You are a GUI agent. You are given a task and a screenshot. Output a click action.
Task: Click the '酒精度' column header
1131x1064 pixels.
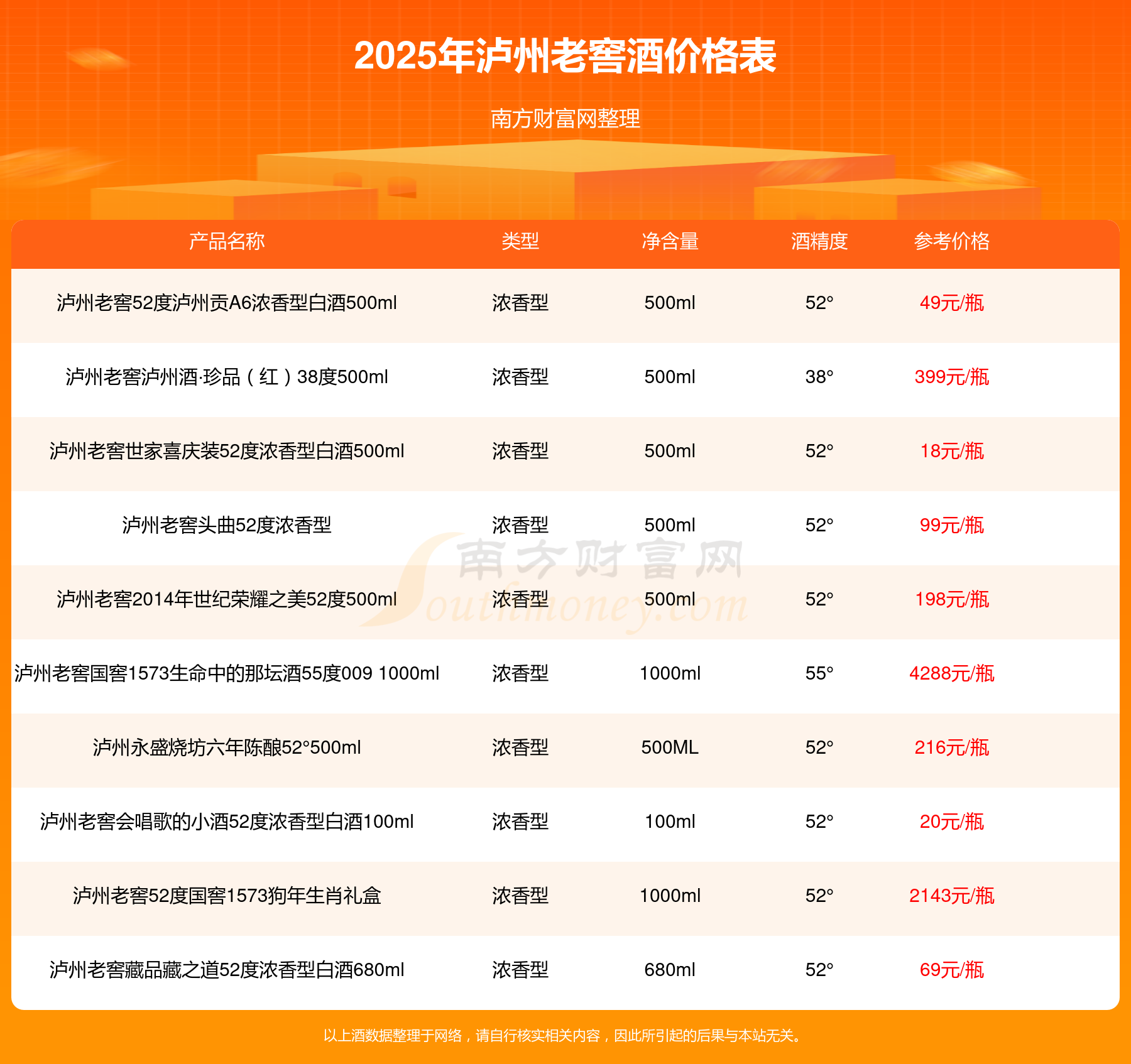[819, 241]
